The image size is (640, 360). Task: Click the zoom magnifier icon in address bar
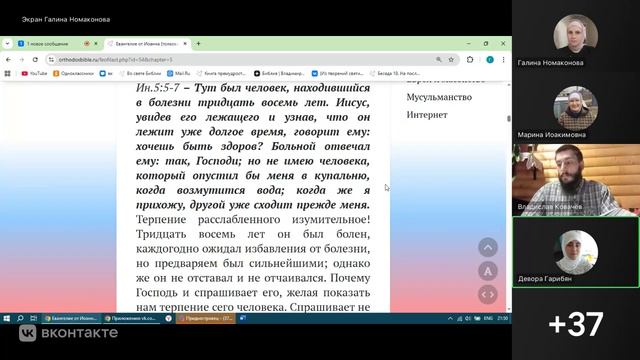[x=439, y=60]
